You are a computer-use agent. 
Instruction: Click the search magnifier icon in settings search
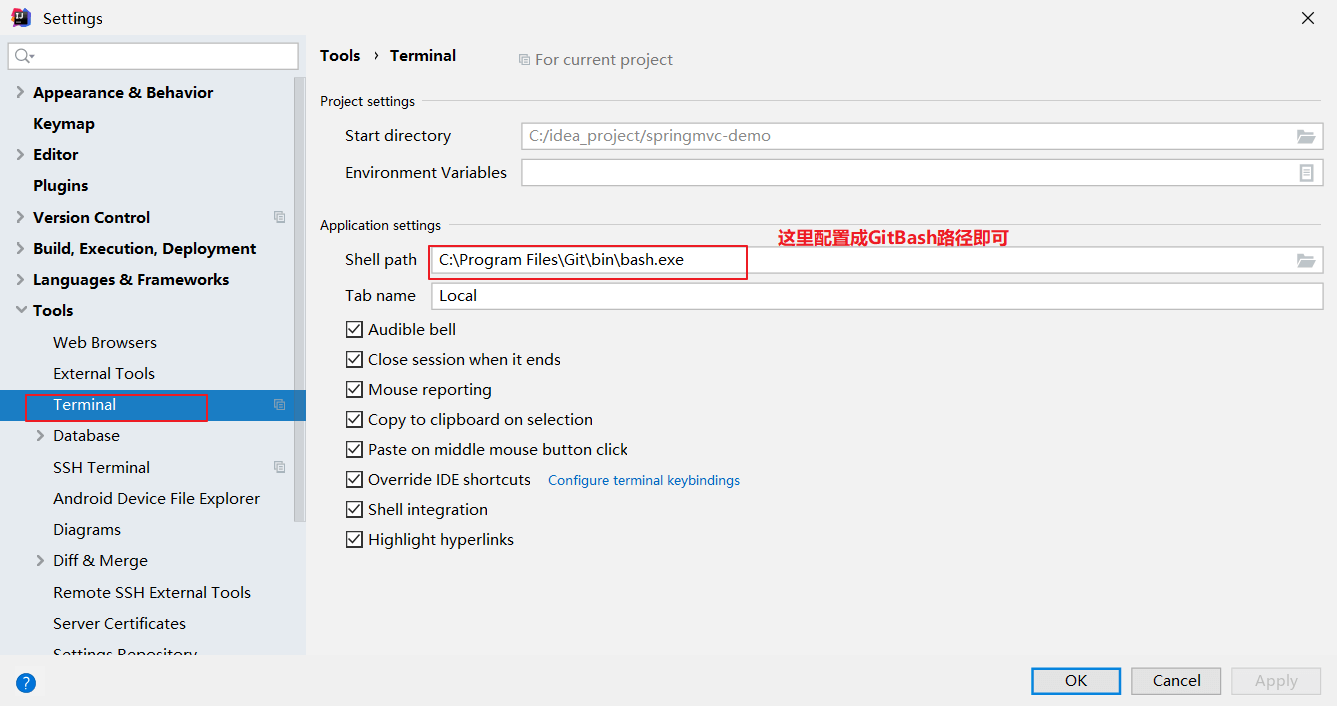24,56
